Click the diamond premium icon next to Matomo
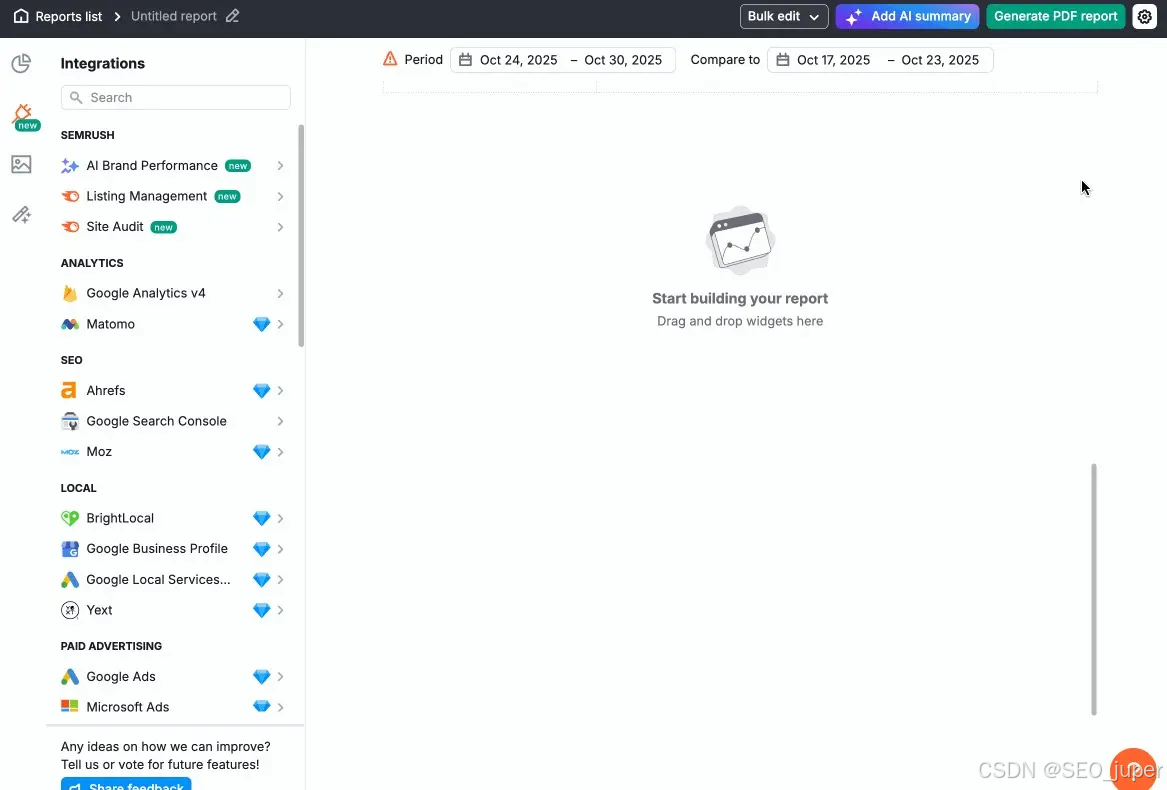 click(261, 324)
